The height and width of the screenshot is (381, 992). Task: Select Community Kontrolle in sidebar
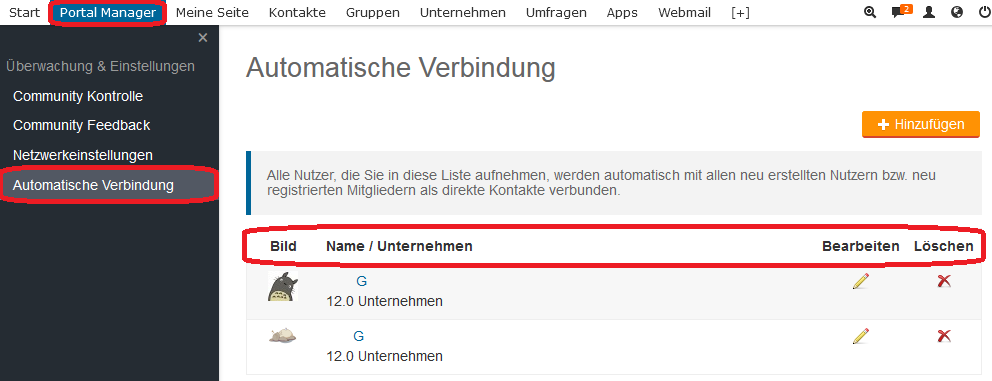78,96
